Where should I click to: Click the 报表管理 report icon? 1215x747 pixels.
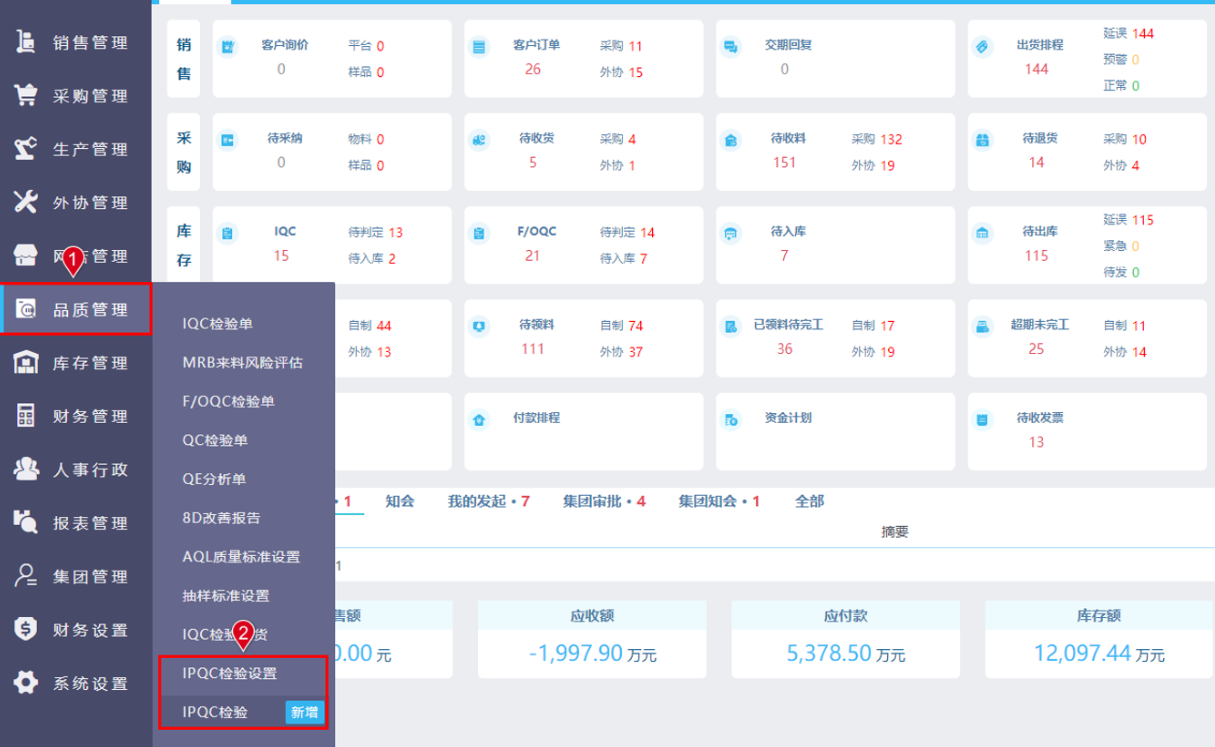(25, 523)
